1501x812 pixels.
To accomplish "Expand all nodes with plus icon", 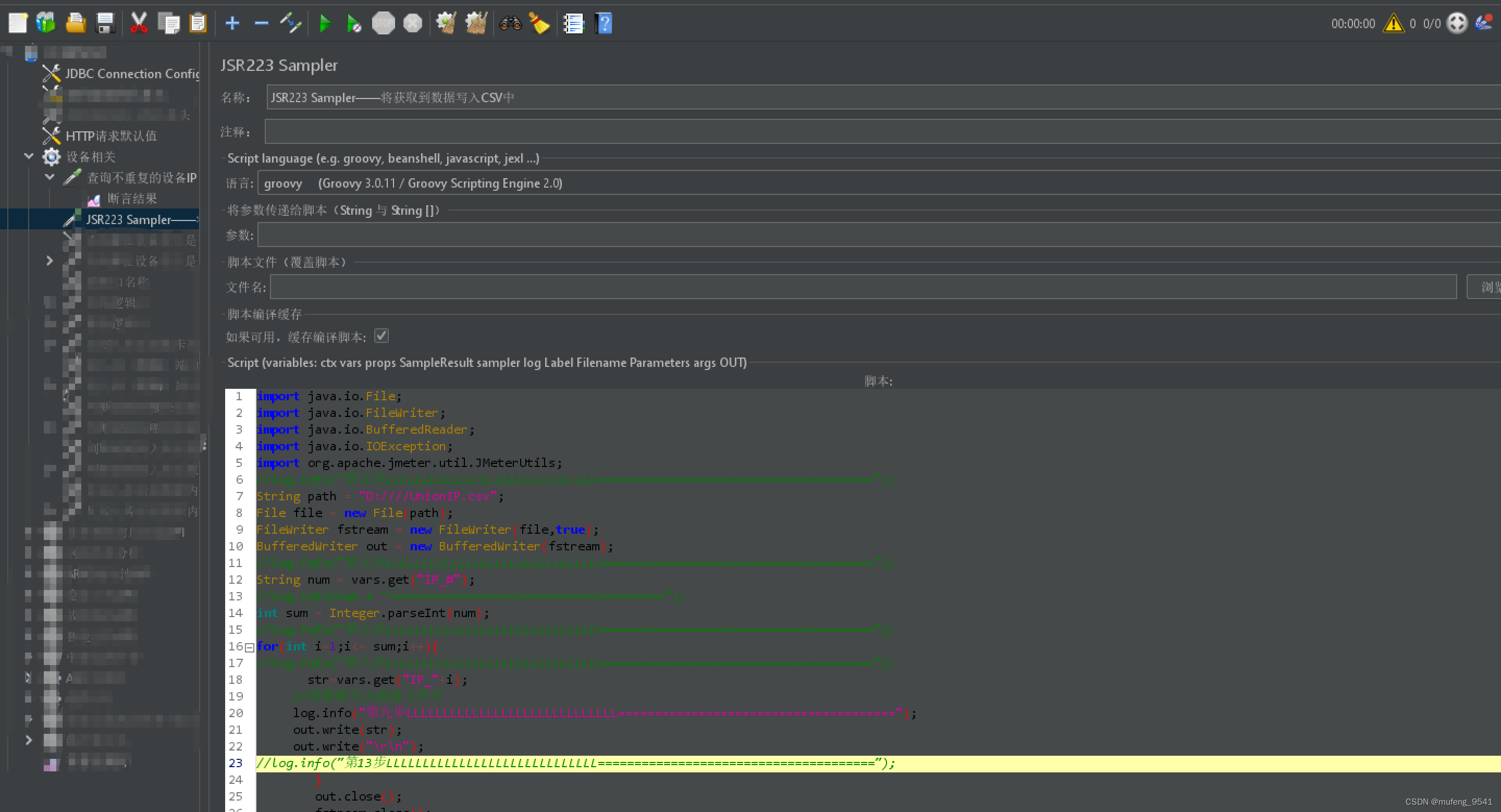I will click(232, 23).
